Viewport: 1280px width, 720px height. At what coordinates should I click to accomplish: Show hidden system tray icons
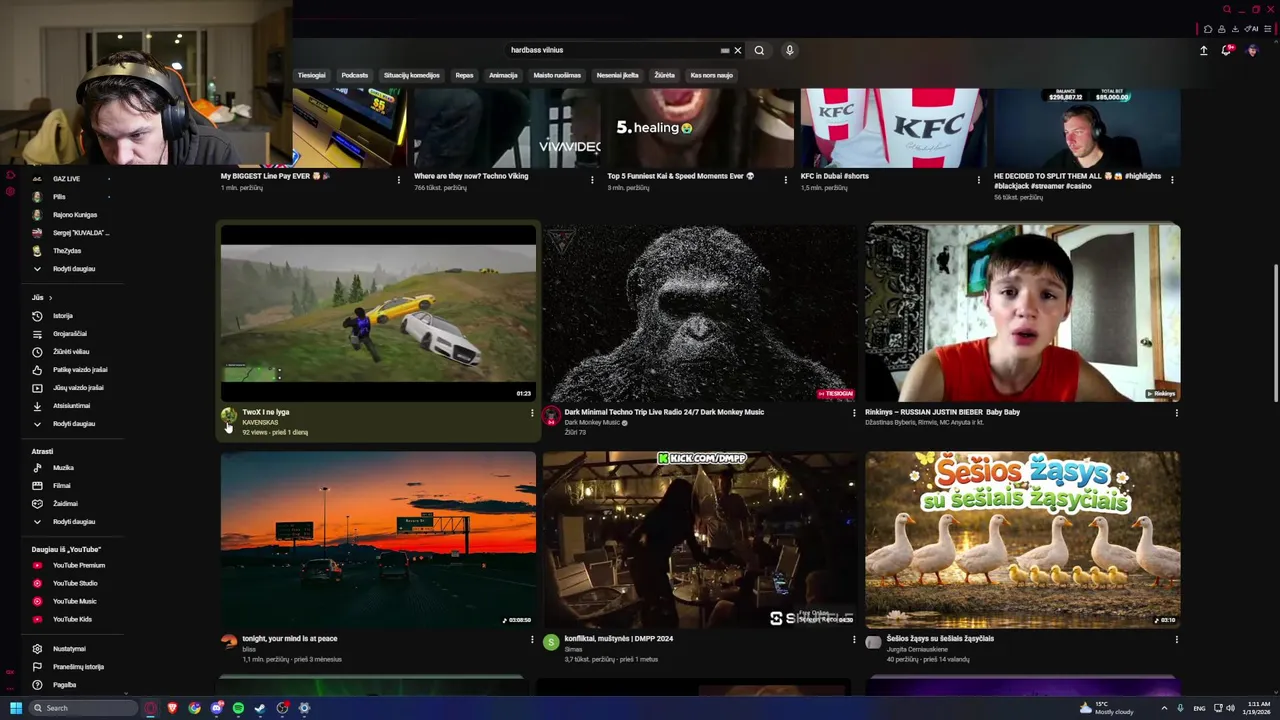point(1163,708)
